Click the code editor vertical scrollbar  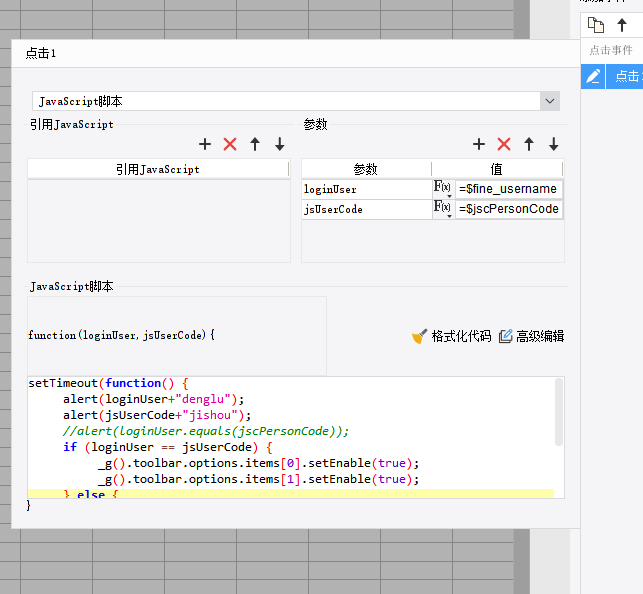(559, 412)
